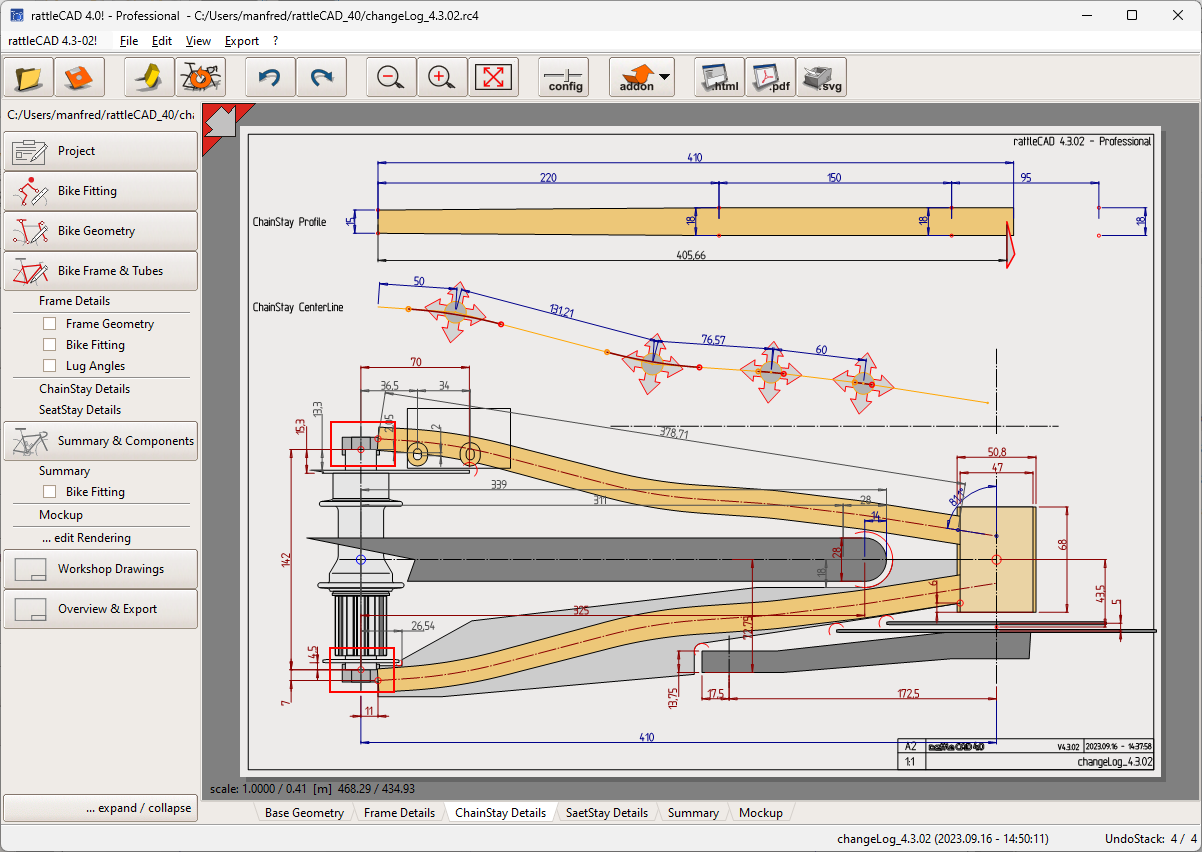Open Summary & Components section
1202x852 pixels.
[x=100, y=441]
